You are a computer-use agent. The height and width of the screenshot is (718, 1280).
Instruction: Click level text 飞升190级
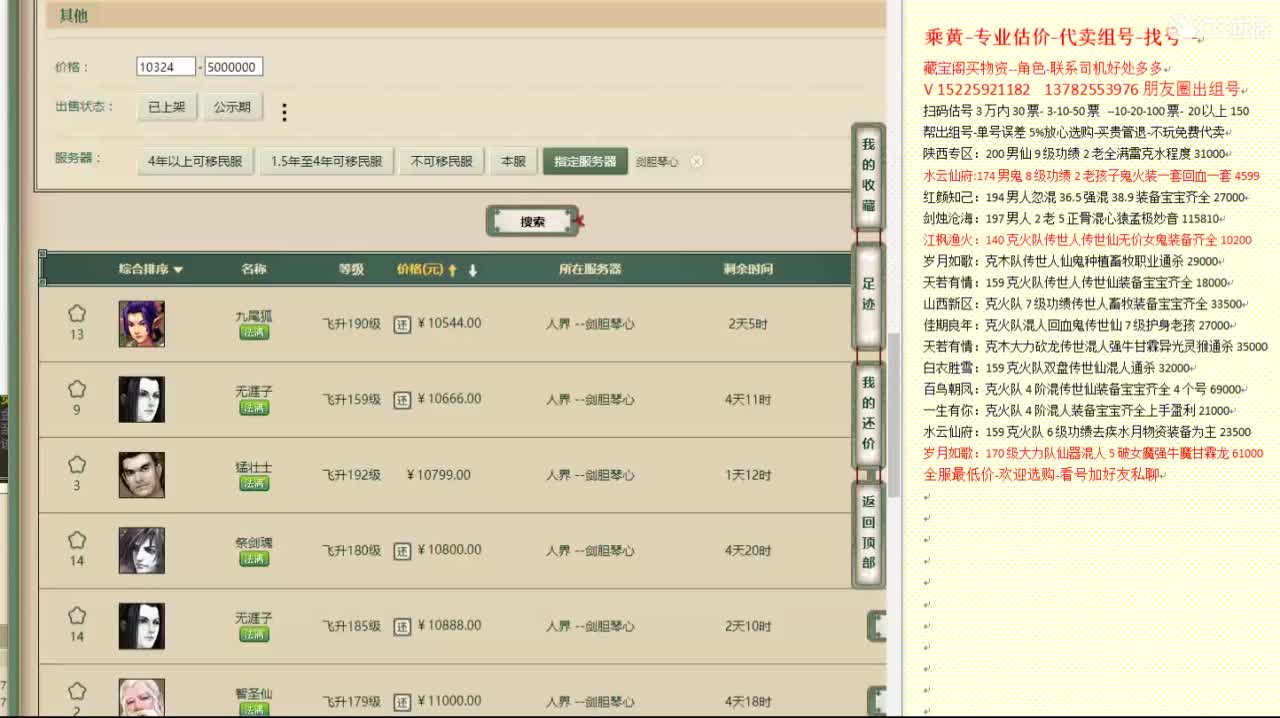click(x=351, y=324)
